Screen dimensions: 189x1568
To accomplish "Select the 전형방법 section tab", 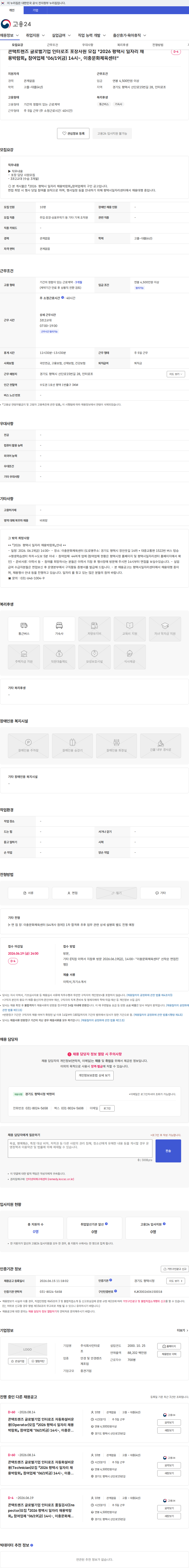I will pyautogui.click(x=158, y=45).
